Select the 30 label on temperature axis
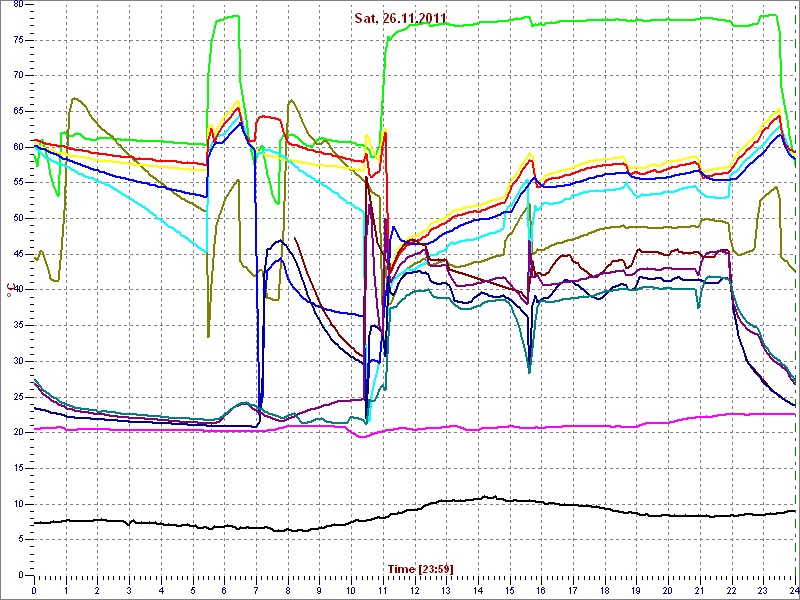Image resolution: width=800 pixels, height=600 pixels. click(x=17, y=361)
